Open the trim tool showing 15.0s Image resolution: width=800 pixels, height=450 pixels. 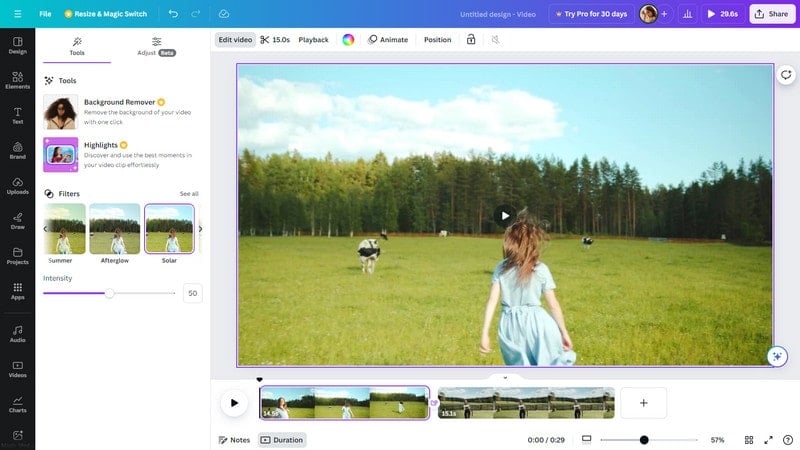click(275, 40)
